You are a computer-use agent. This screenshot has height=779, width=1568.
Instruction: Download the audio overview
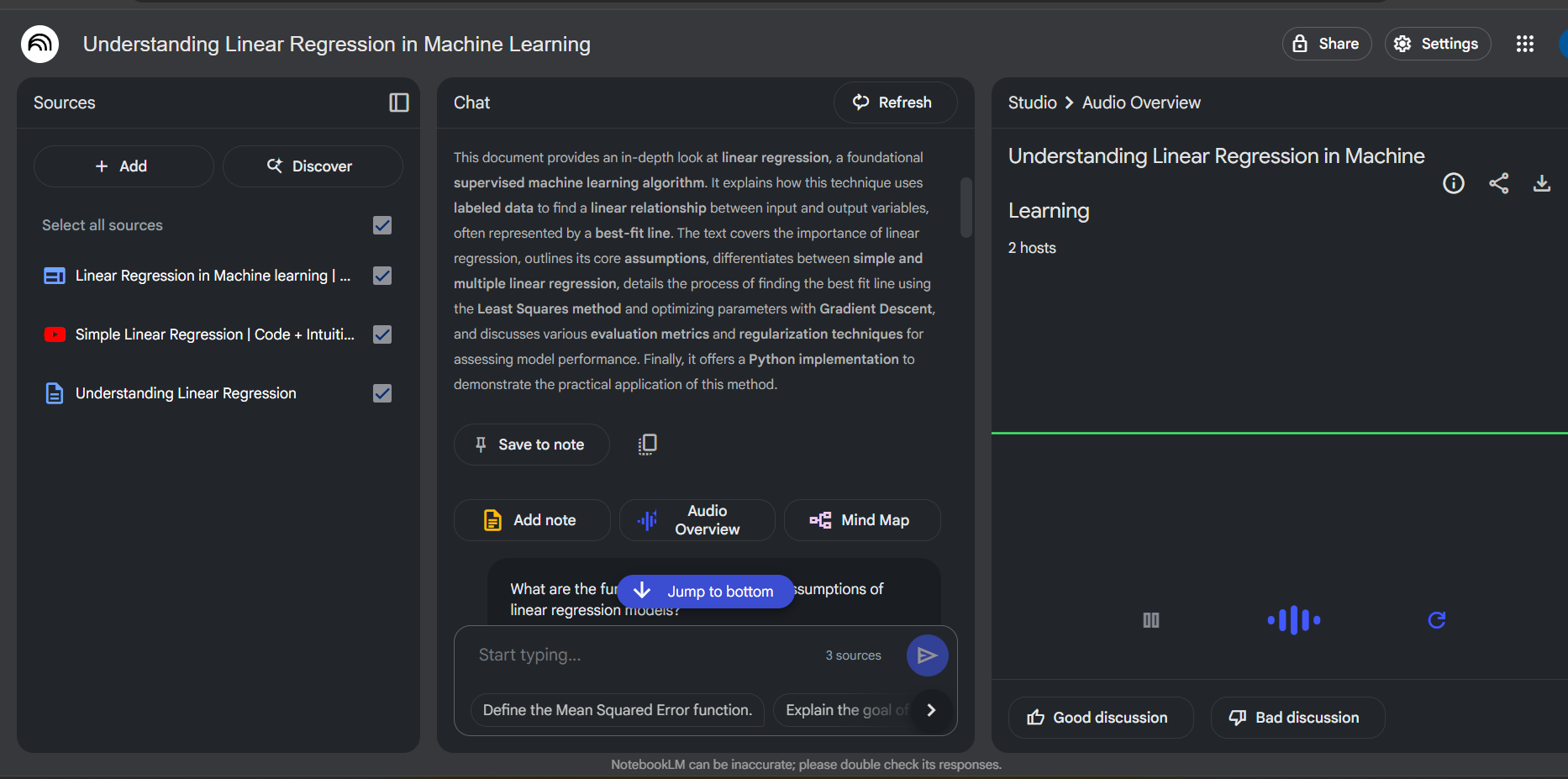click(1541, 183)
